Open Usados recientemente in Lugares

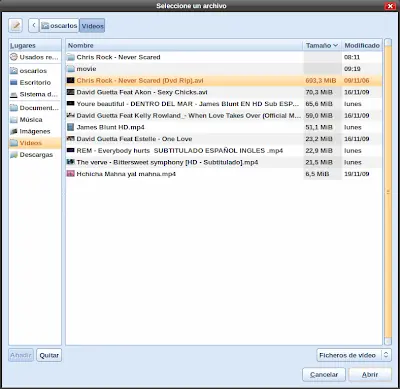pos(35,57)
